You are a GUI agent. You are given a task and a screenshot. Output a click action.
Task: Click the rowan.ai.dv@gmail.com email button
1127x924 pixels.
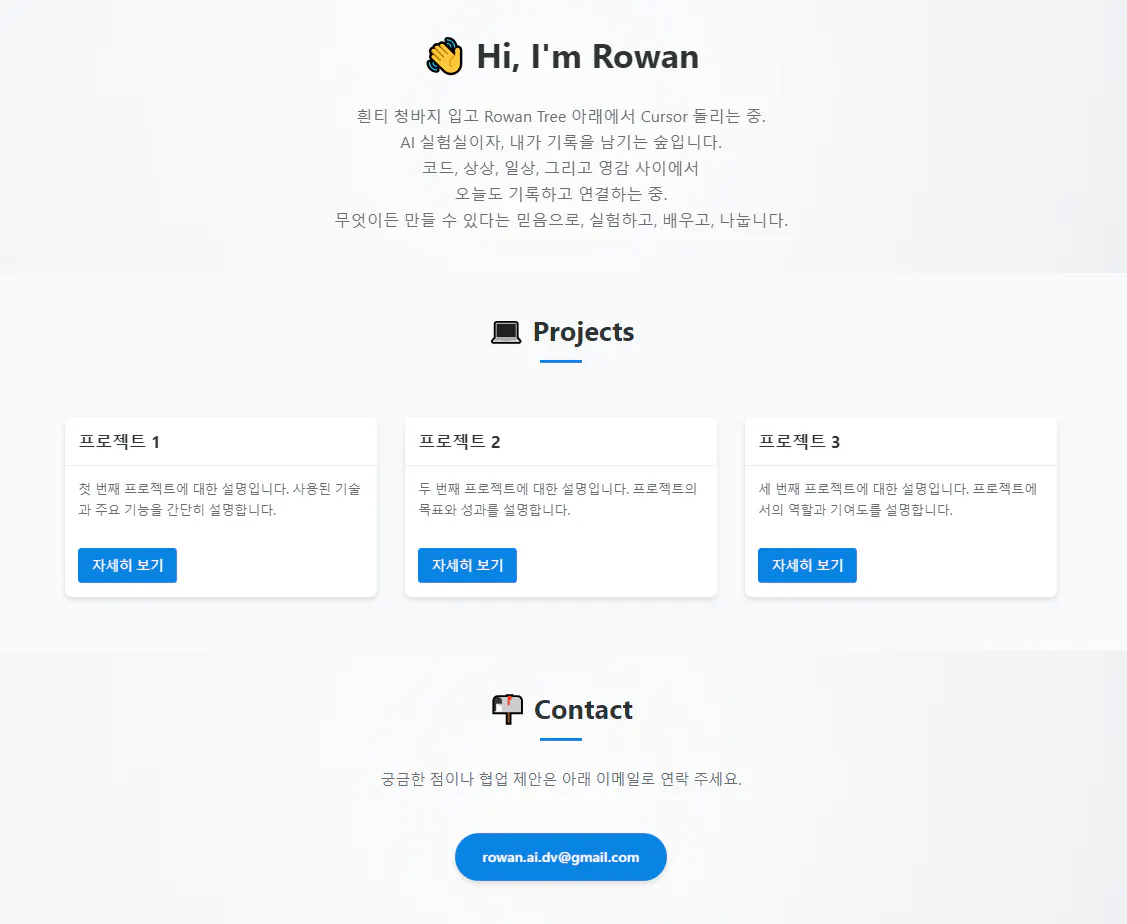[561, 857]
